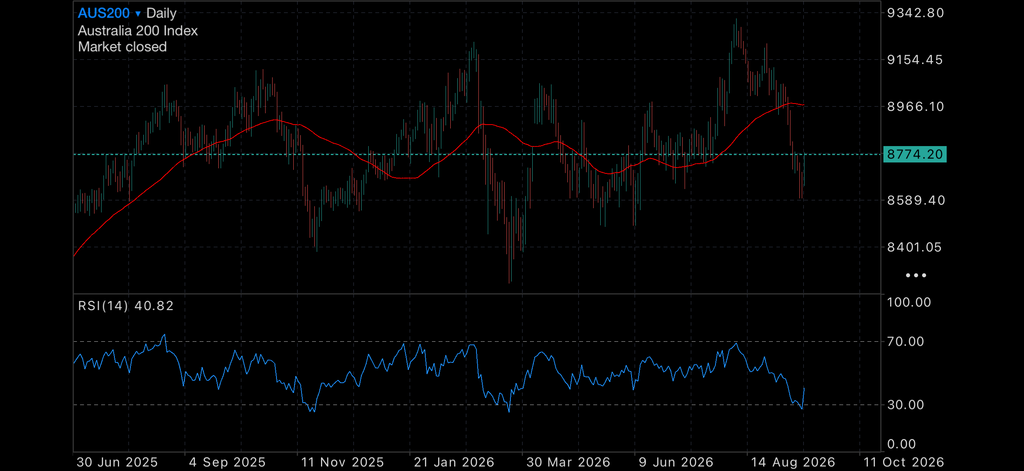Screen dimensions: 1024x471
Task: Click the 11 Oct 2026 date label
Action: 906,462
